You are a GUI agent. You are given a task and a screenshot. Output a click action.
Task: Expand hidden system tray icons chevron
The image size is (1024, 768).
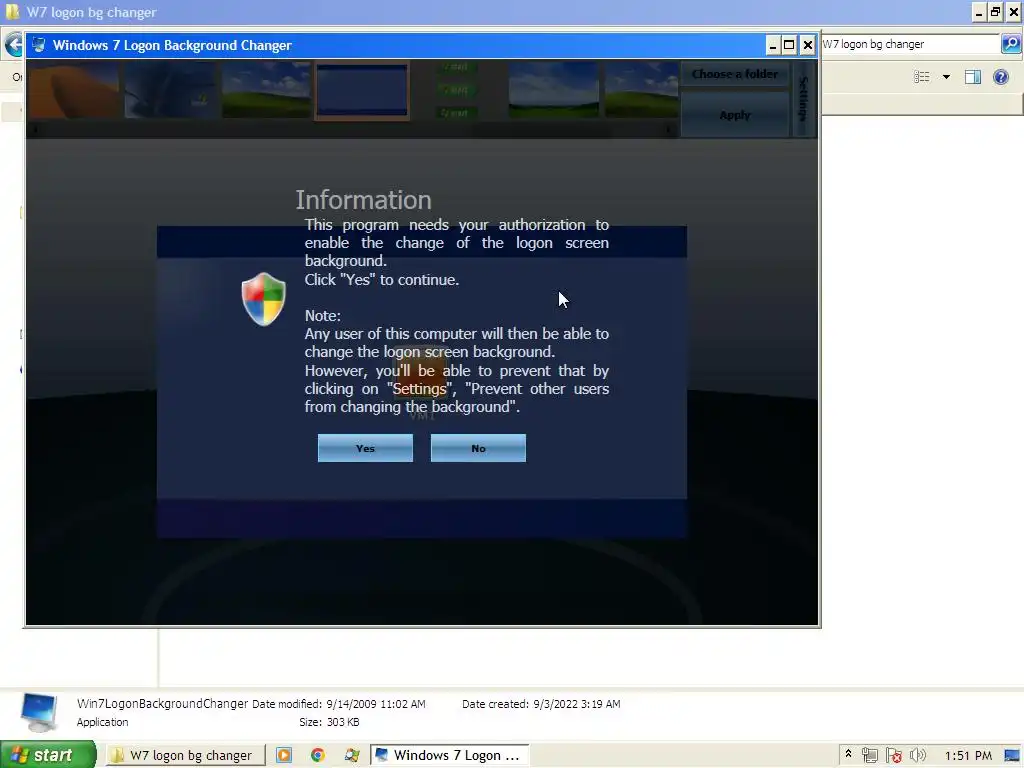pos(848,754)
